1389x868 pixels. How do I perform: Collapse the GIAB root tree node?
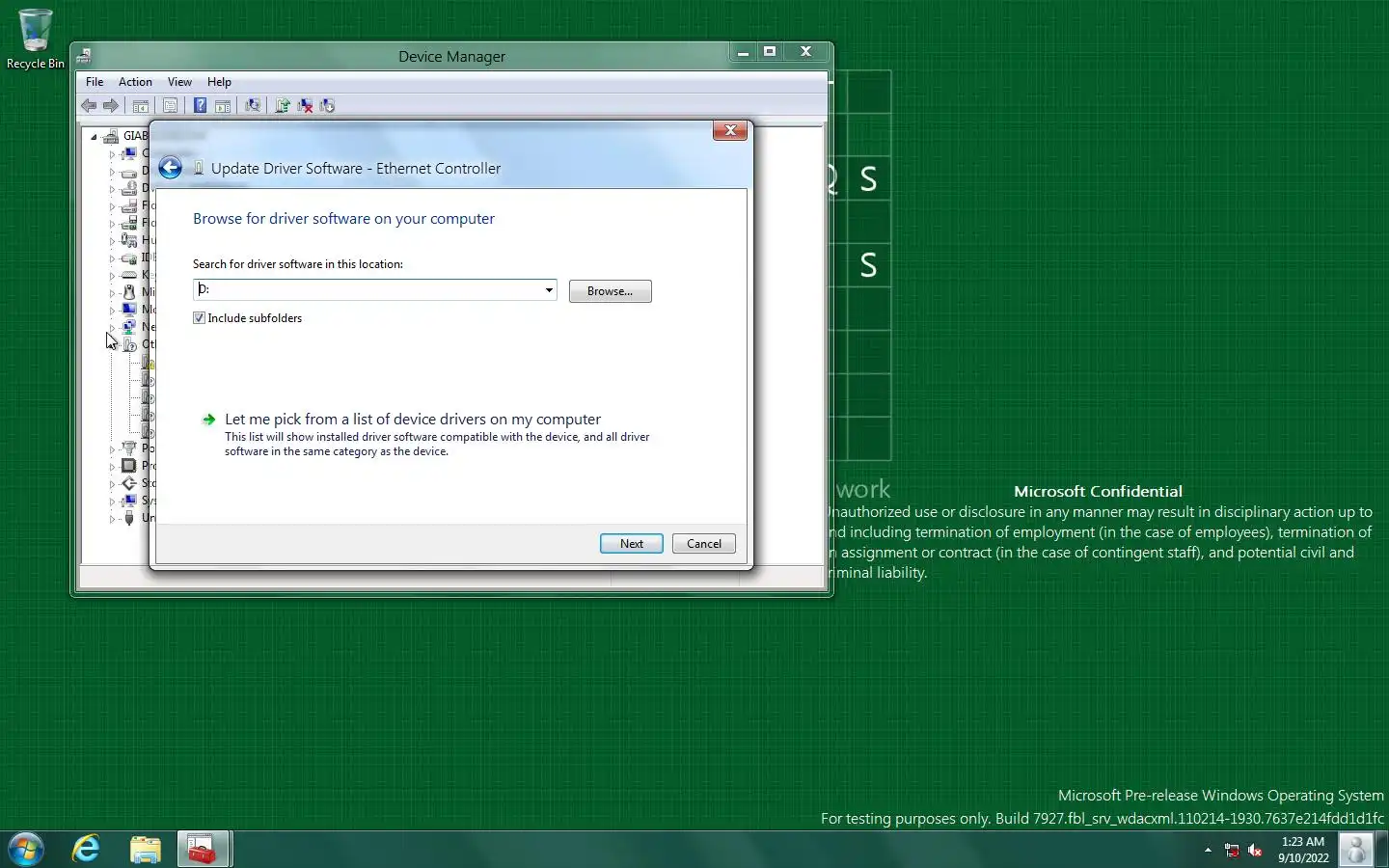[x=95, y=137]
